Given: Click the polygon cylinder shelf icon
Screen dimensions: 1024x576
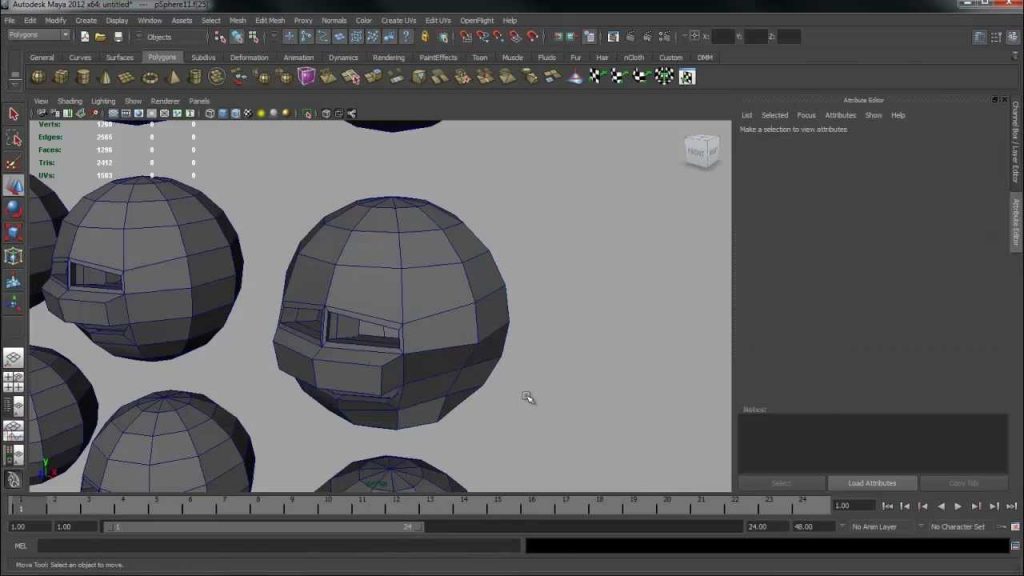Looking at the screenshot, I should click(x=83, y=77).
